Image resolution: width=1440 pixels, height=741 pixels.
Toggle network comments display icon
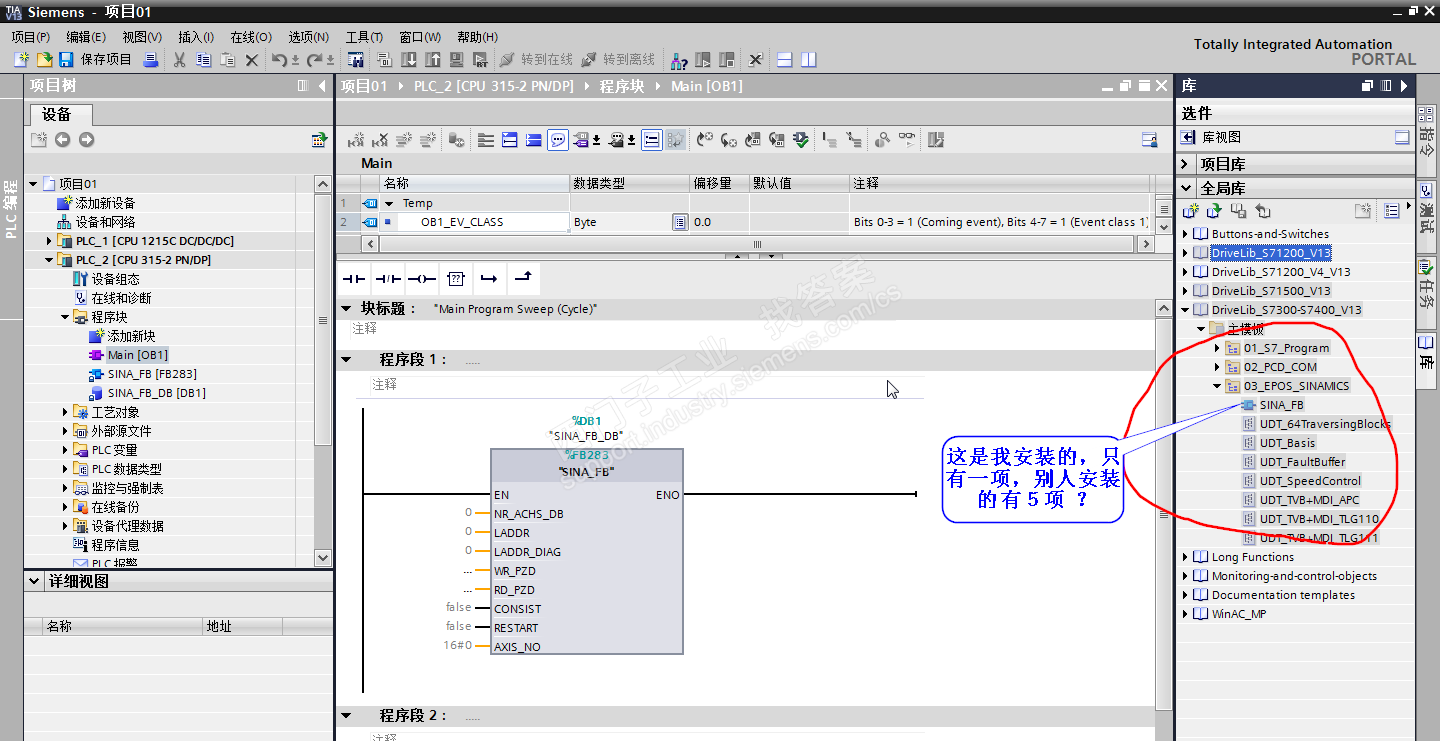(558, 140)
